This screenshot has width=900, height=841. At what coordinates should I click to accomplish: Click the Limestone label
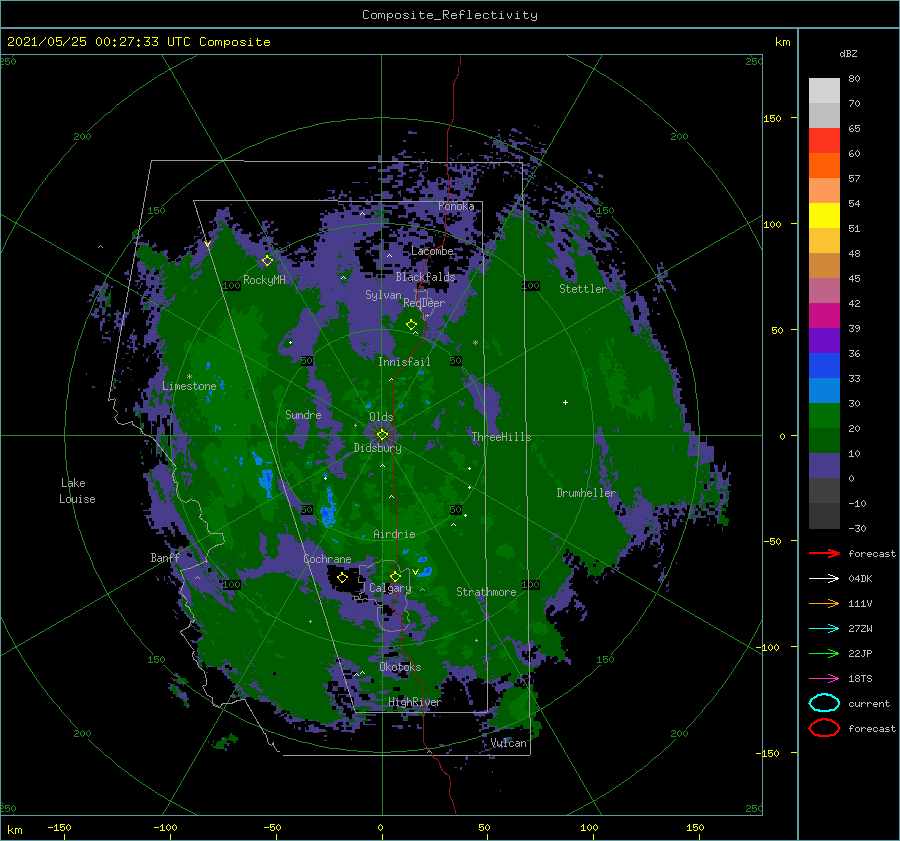189,386
